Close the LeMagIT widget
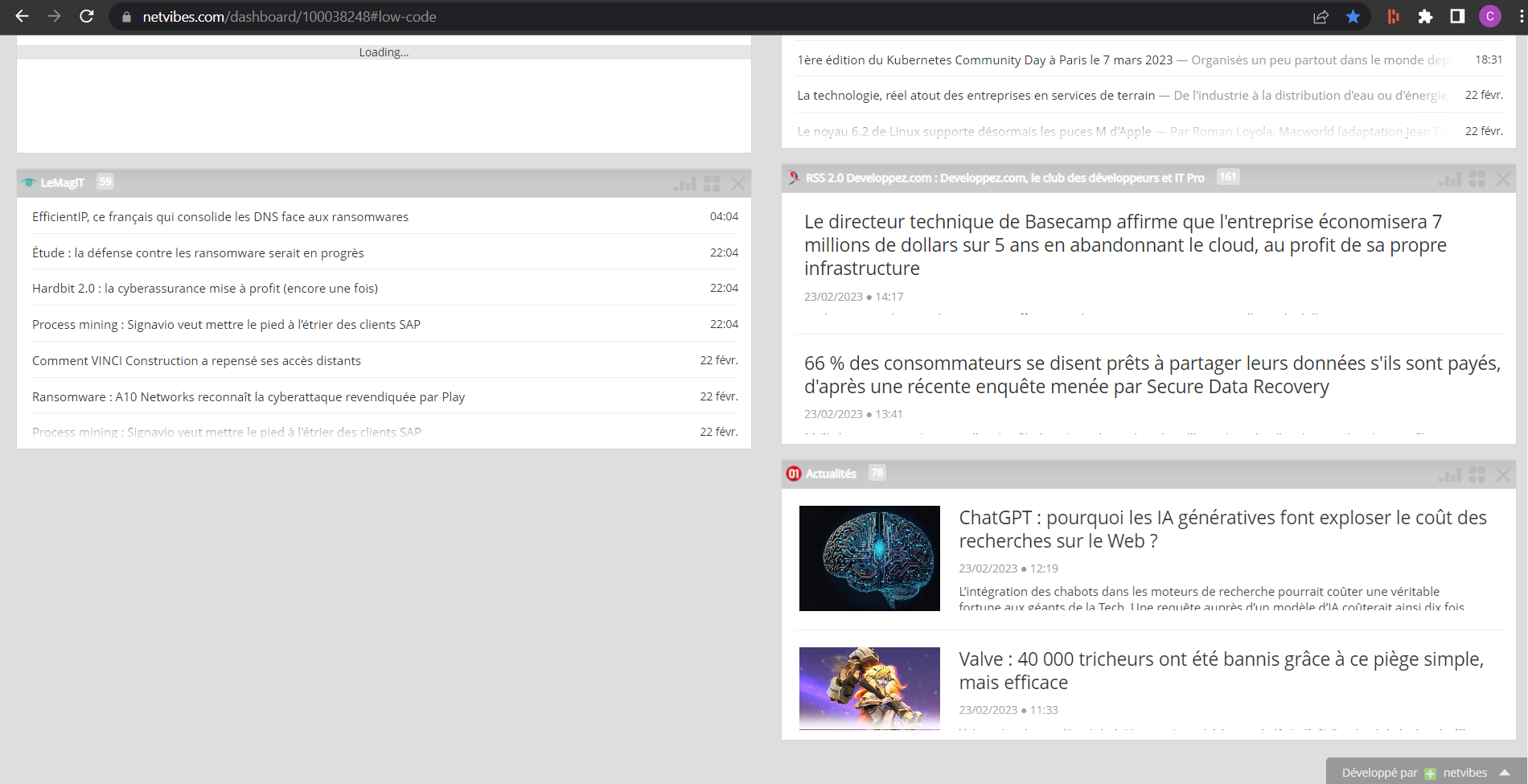 (x=737, y=184)
